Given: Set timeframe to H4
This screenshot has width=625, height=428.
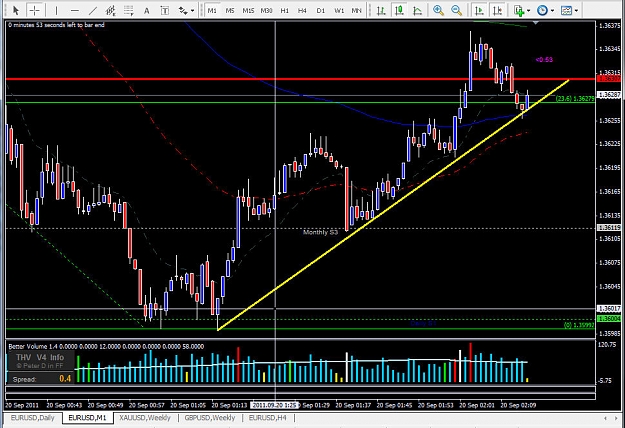Looking at the screenshot, I should pos(302,10).
